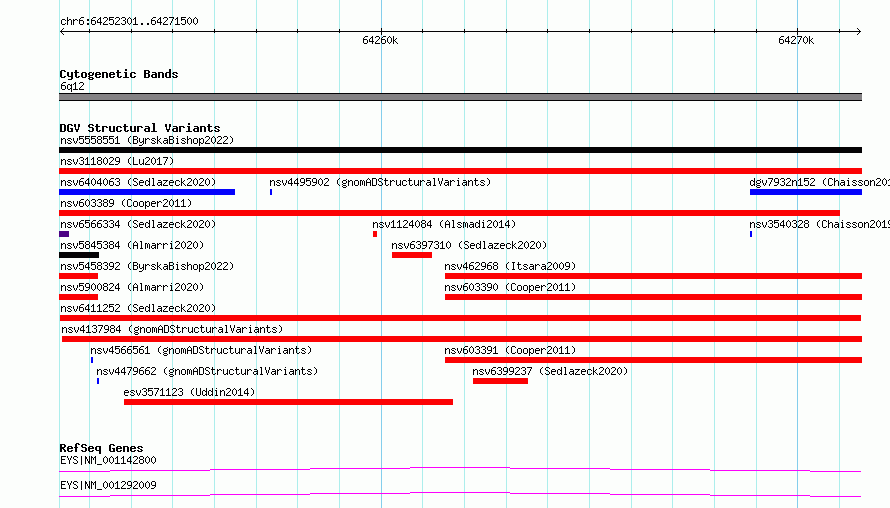Open the RefSeq Genes track title
Viewport: 890px width, 508px height.
click(101, 448)
